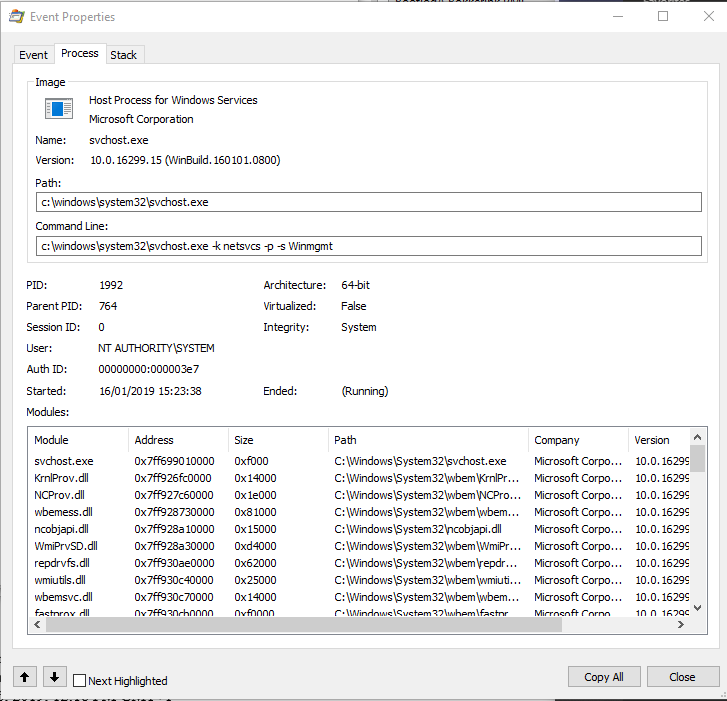Select the wbemsvc.dll module row
727x701 pixels.
[x=359, y=597]
